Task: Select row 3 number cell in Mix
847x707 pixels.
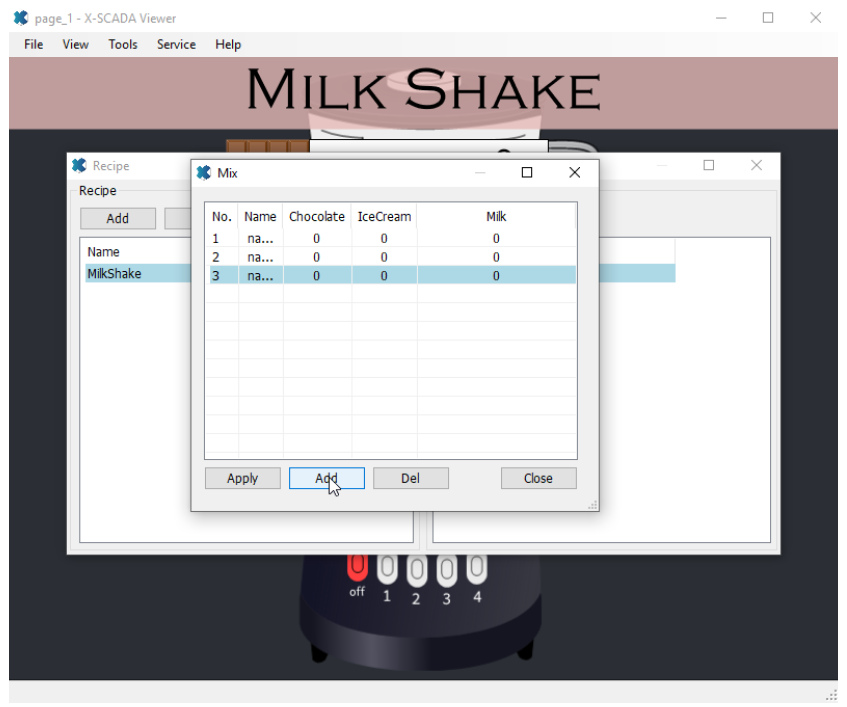Action: point(223,275)
